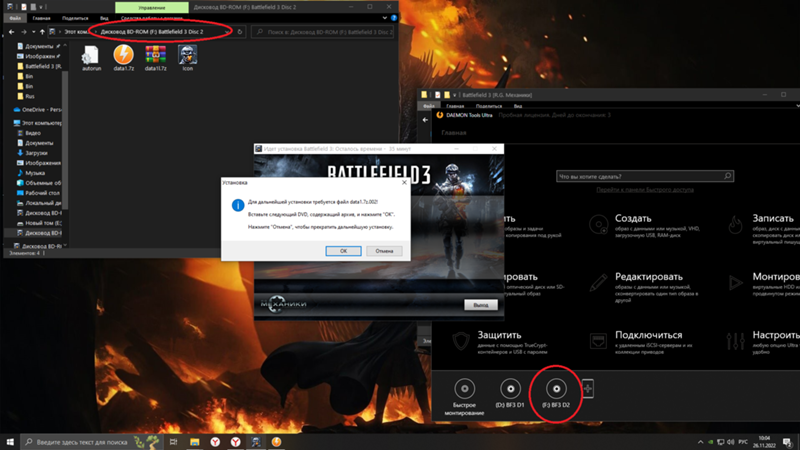This screenshot has height=450, width=800.
Task: Go back in the Disc 2 Explorer window
Action: click(12, 32)
